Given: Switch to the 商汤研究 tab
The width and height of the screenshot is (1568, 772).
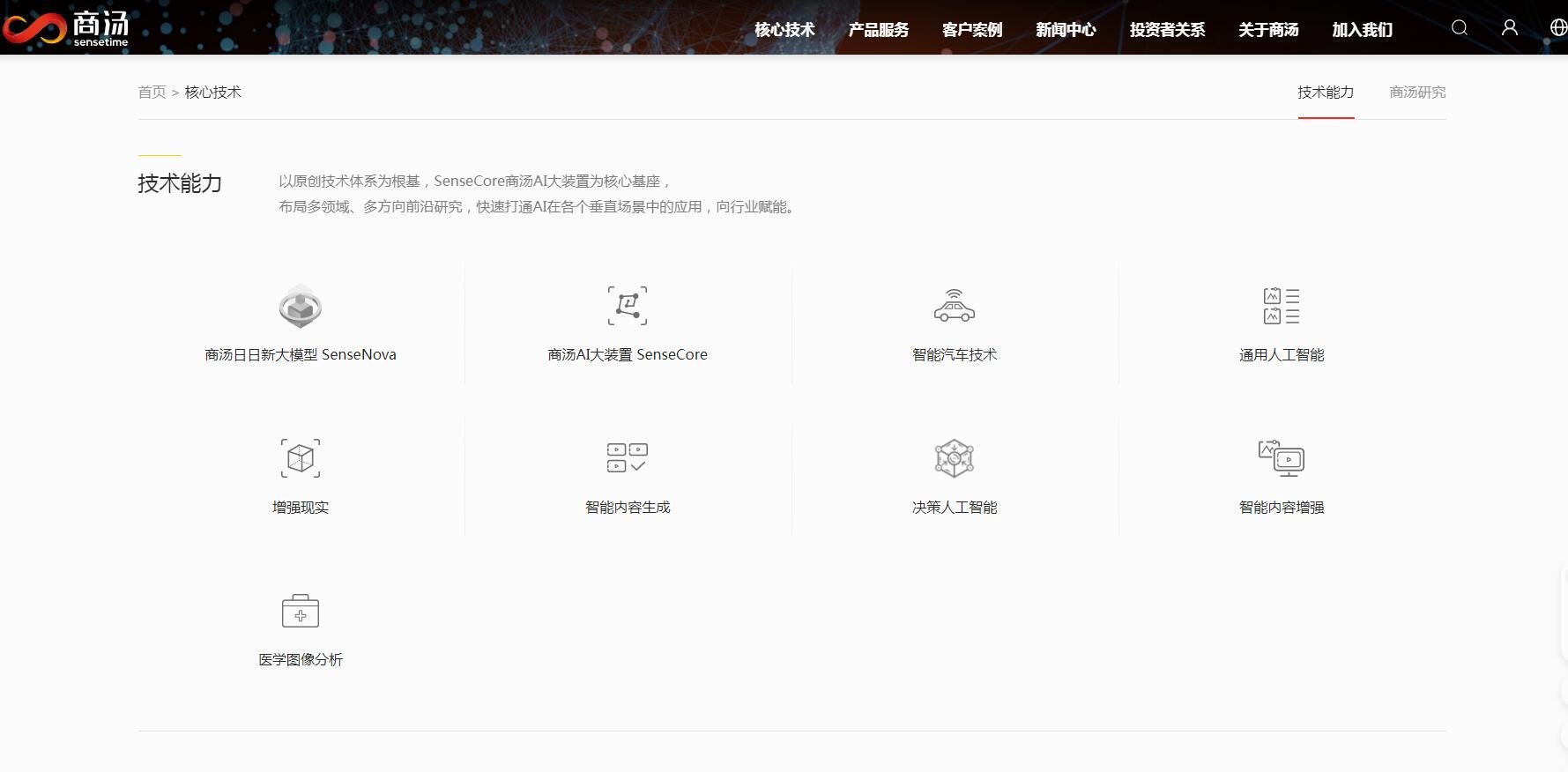Looking at the screenshot, I should pyautogui.click(x=1417, y=93).
